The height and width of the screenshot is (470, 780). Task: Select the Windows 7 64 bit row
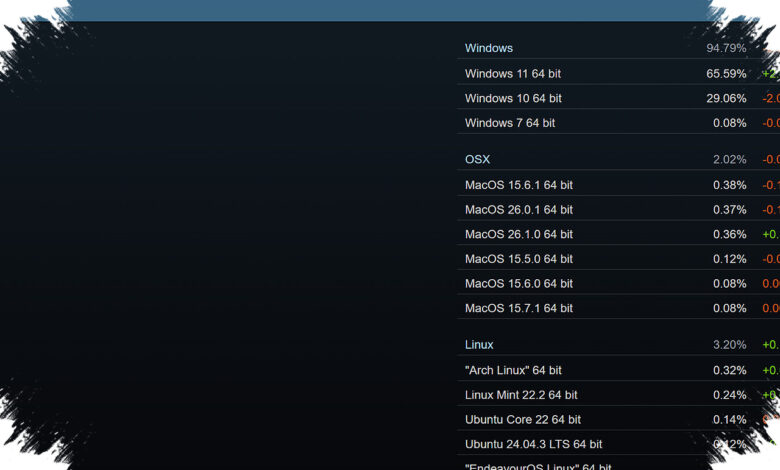(618, 123)
